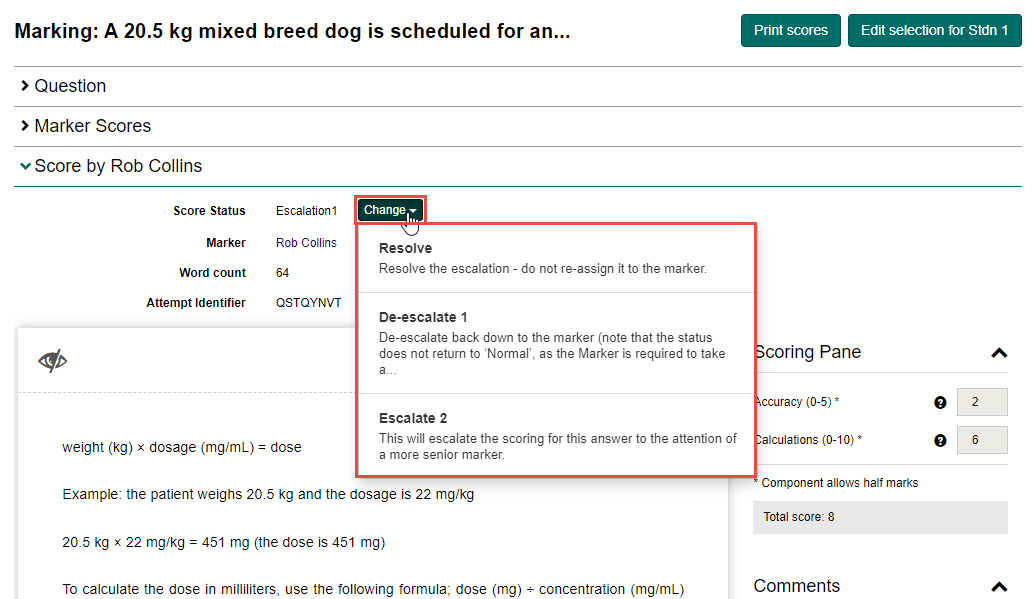This screenshot has width=1035, height=599.
Task: Click Edit selection for Stdn 1
Action: tap(934, 30)
